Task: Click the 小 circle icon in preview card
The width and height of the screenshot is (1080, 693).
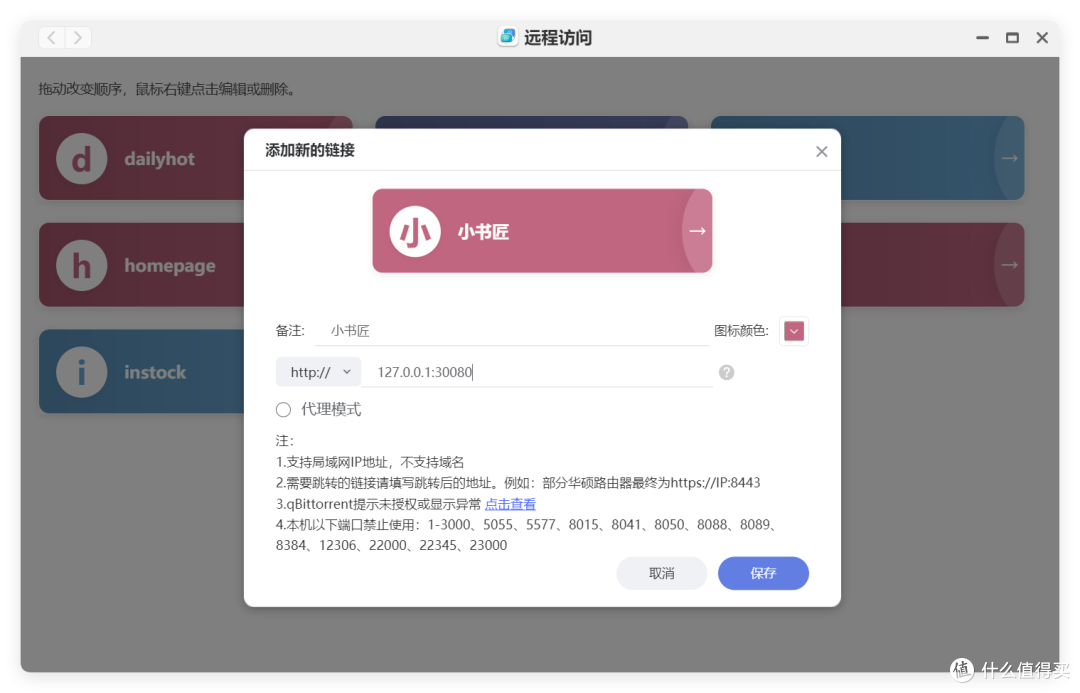Action: (x=415, y=231)
